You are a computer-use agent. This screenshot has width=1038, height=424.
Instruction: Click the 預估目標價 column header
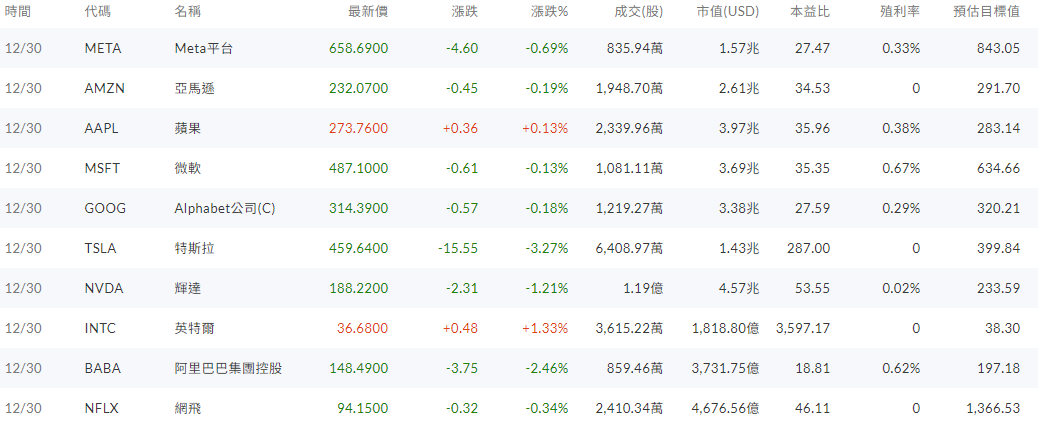[x=987, y=12]
